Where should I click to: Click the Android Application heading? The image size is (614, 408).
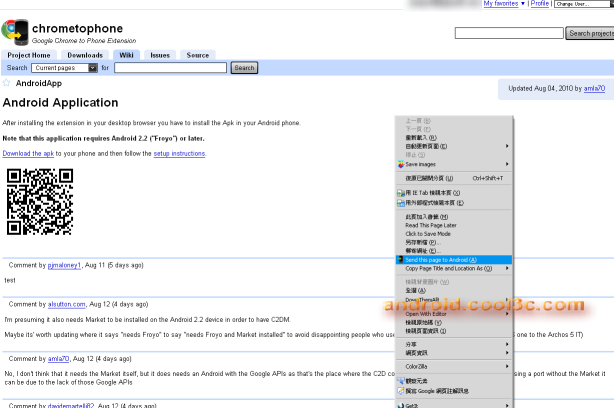point(60,103)
